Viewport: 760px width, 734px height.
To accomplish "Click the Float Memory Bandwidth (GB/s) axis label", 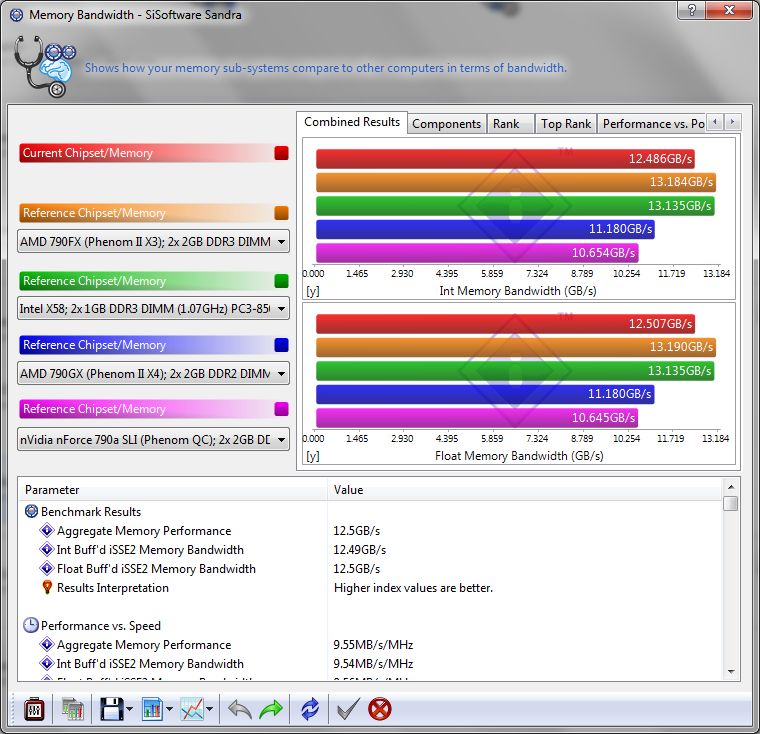I will (519, 456).
